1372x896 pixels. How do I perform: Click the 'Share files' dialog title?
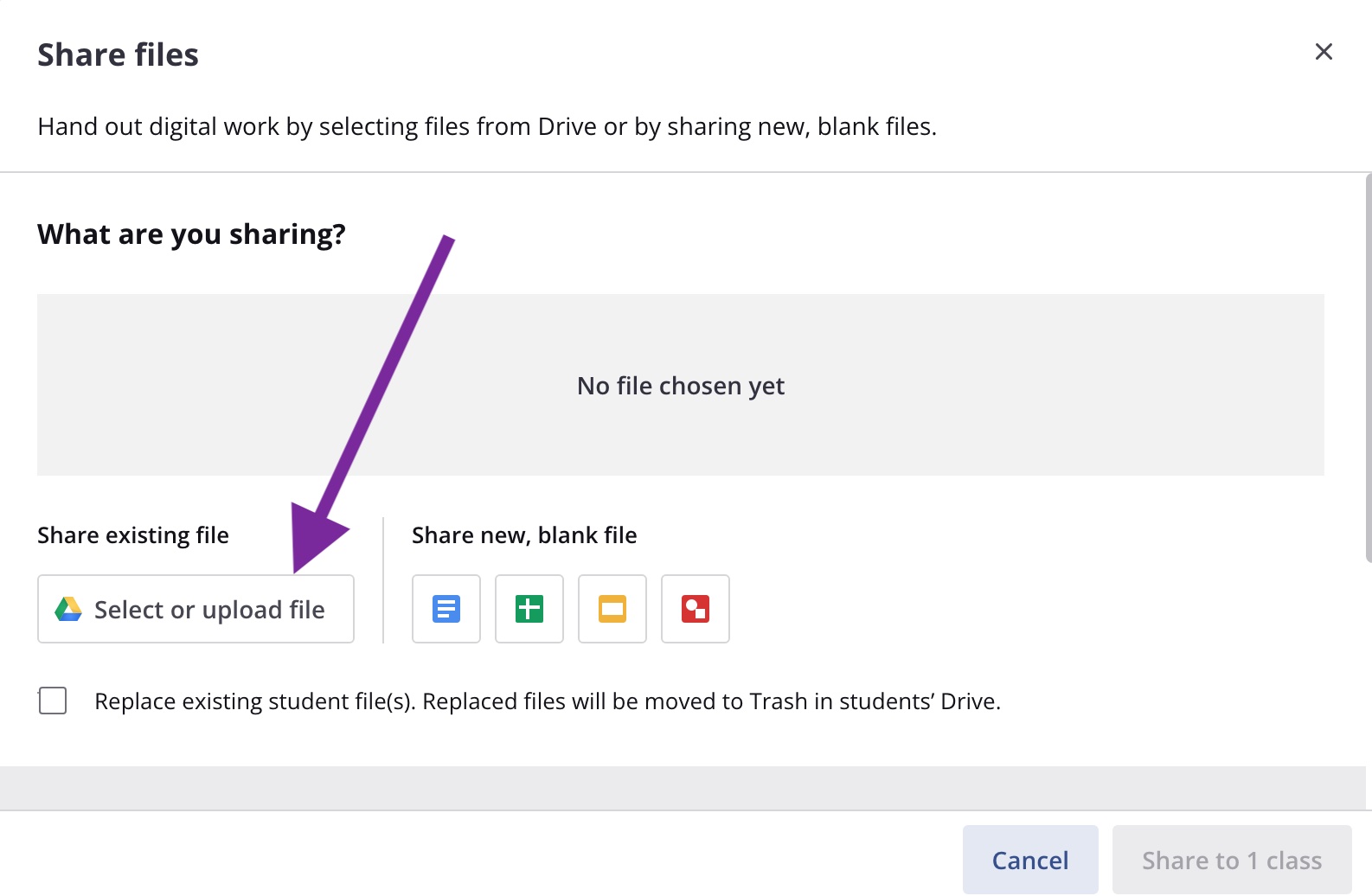119,54
